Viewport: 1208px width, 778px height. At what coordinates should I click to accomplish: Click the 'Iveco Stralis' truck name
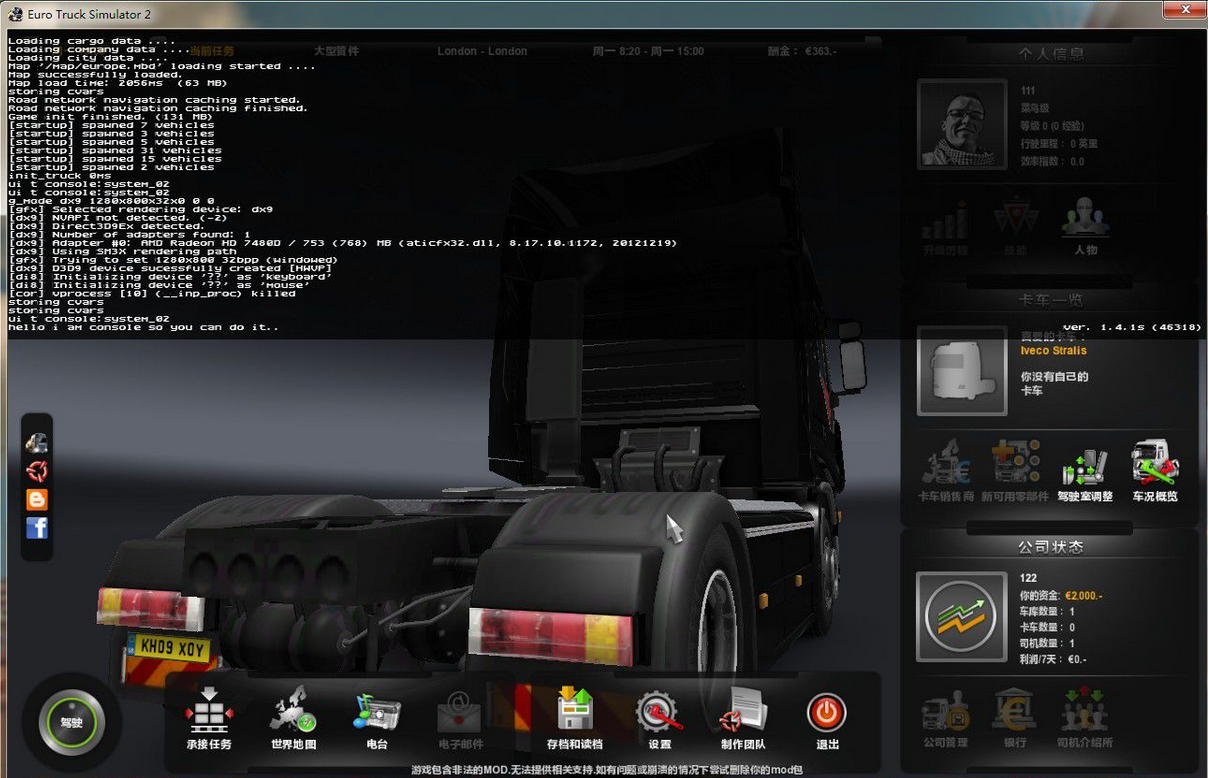point(1053,351)
